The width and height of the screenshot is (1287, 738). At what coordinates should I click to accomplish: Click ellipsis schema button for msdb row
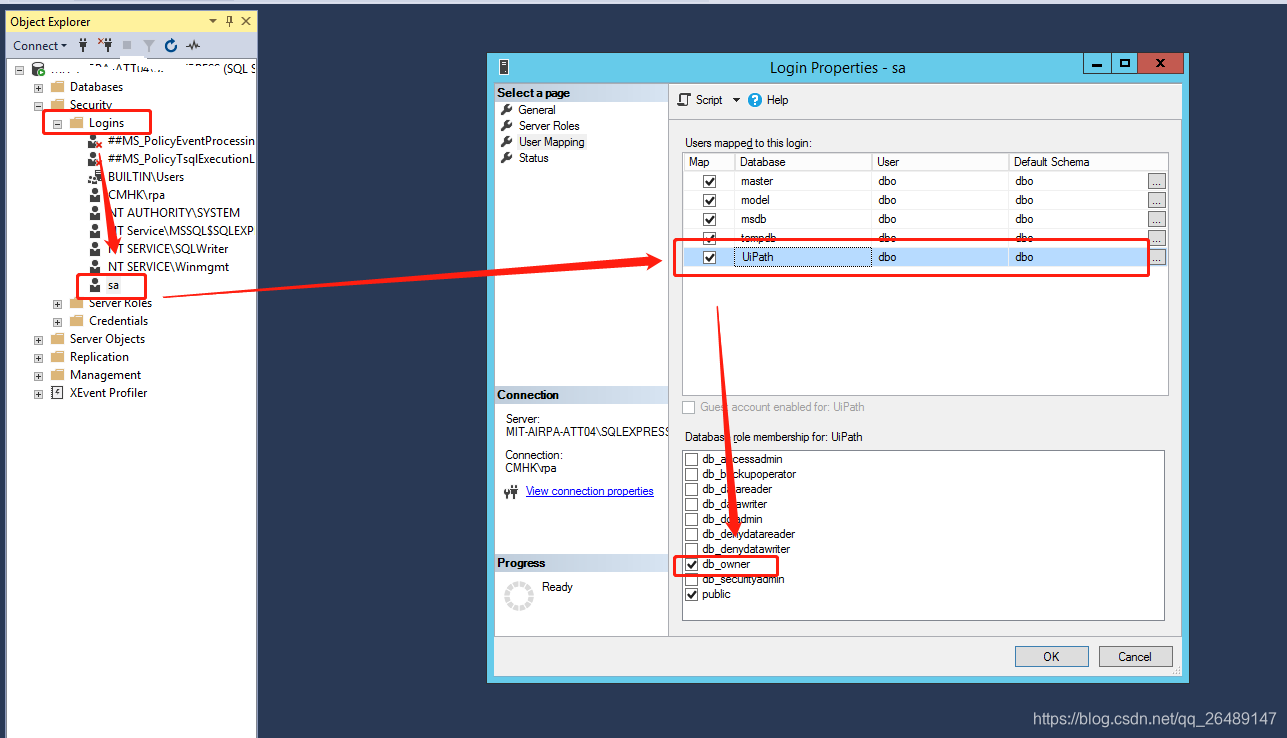1157,219
